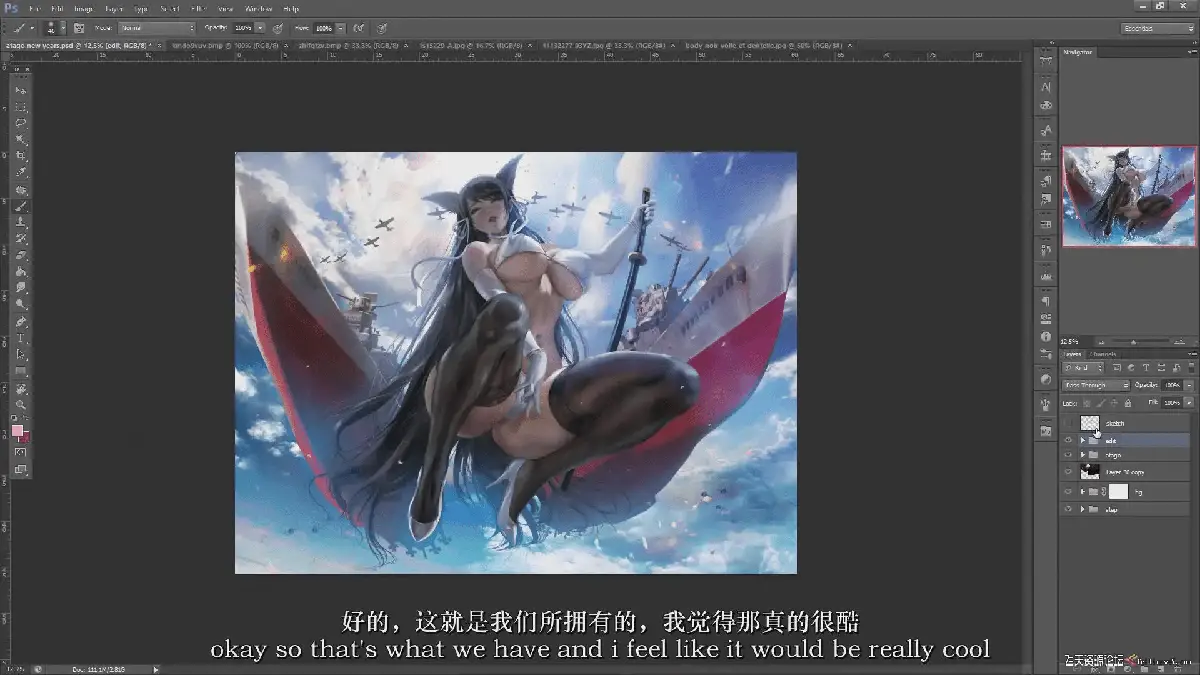Open the Window menu

[x=258, y=9]
